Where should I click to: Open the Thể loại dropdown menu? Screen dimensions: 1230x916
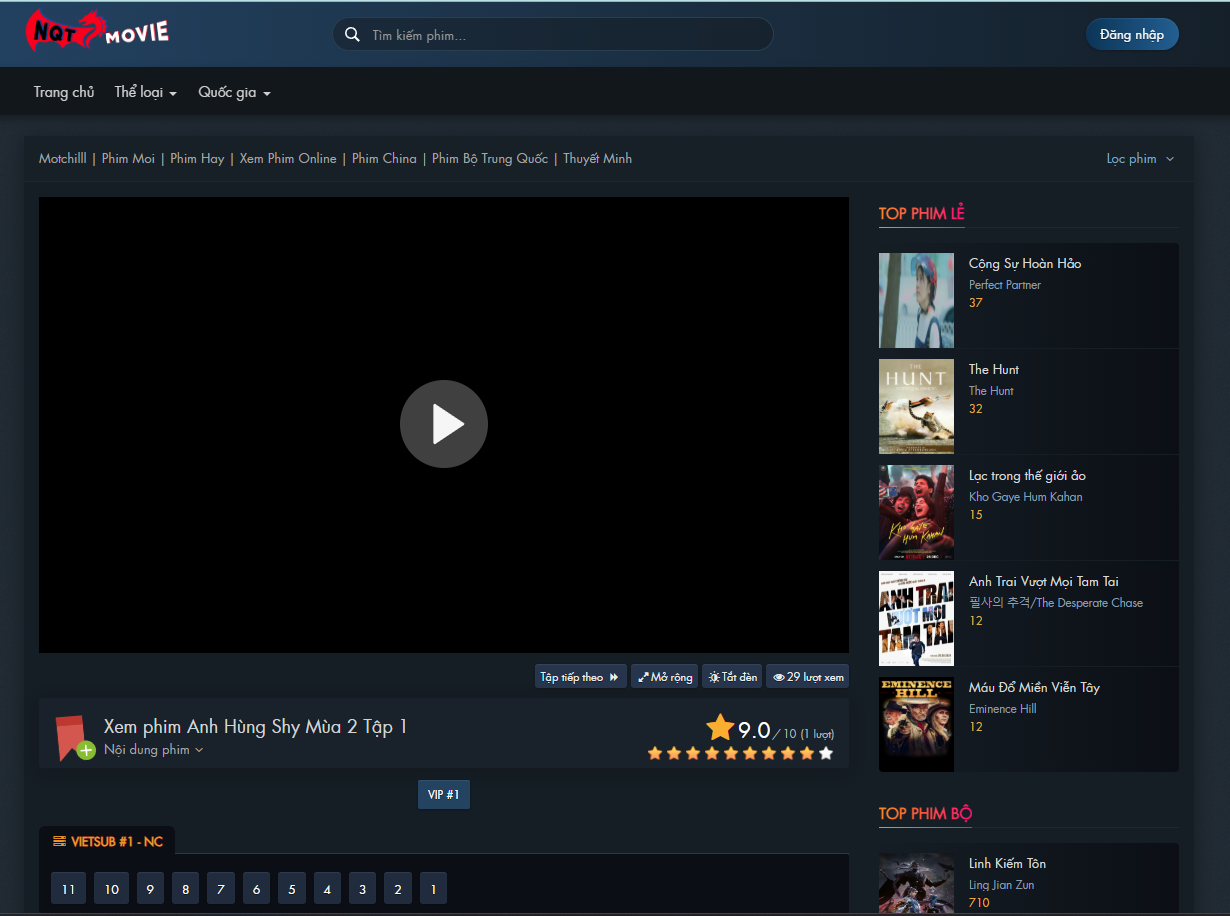click(x=145, y=92)
